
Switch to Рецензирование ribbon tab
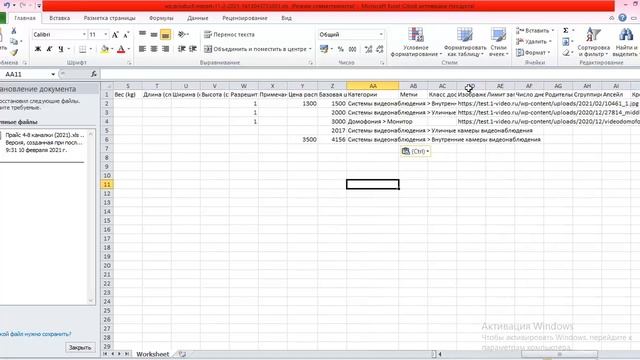pos(245,18)
